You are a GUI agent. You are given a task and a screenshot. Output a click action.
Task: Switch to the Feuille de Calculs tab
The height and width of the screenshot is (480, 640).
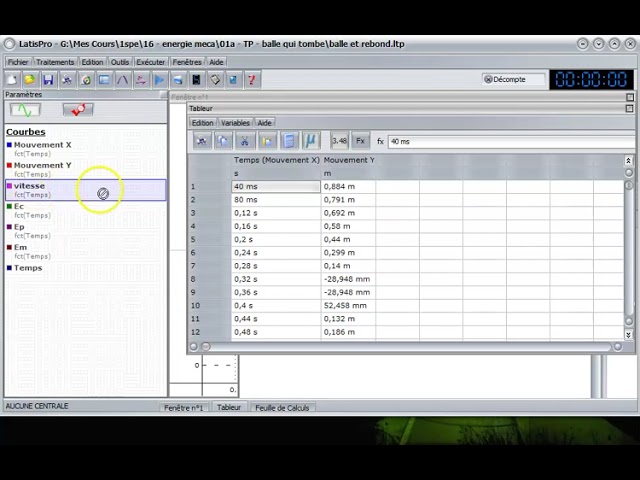tap(282, 408)
